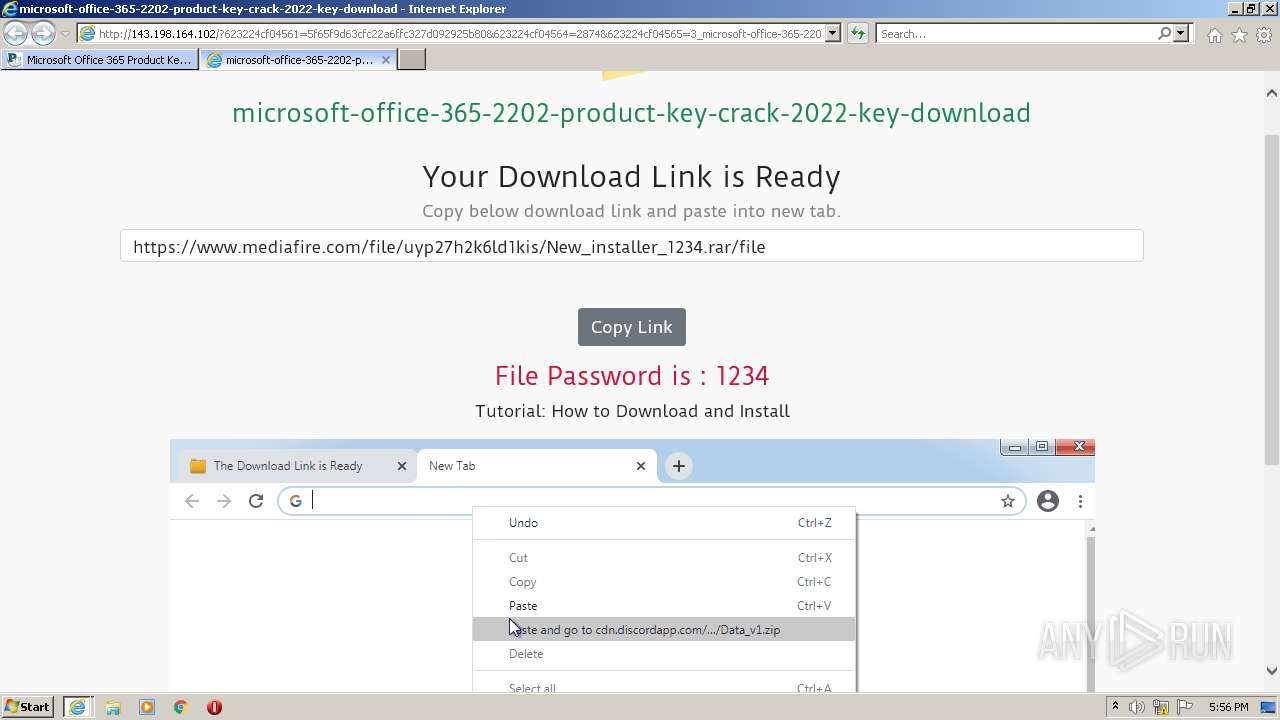Click the search magnifier icon
The image size is (1280, 720).
[x=1164, y=33]
